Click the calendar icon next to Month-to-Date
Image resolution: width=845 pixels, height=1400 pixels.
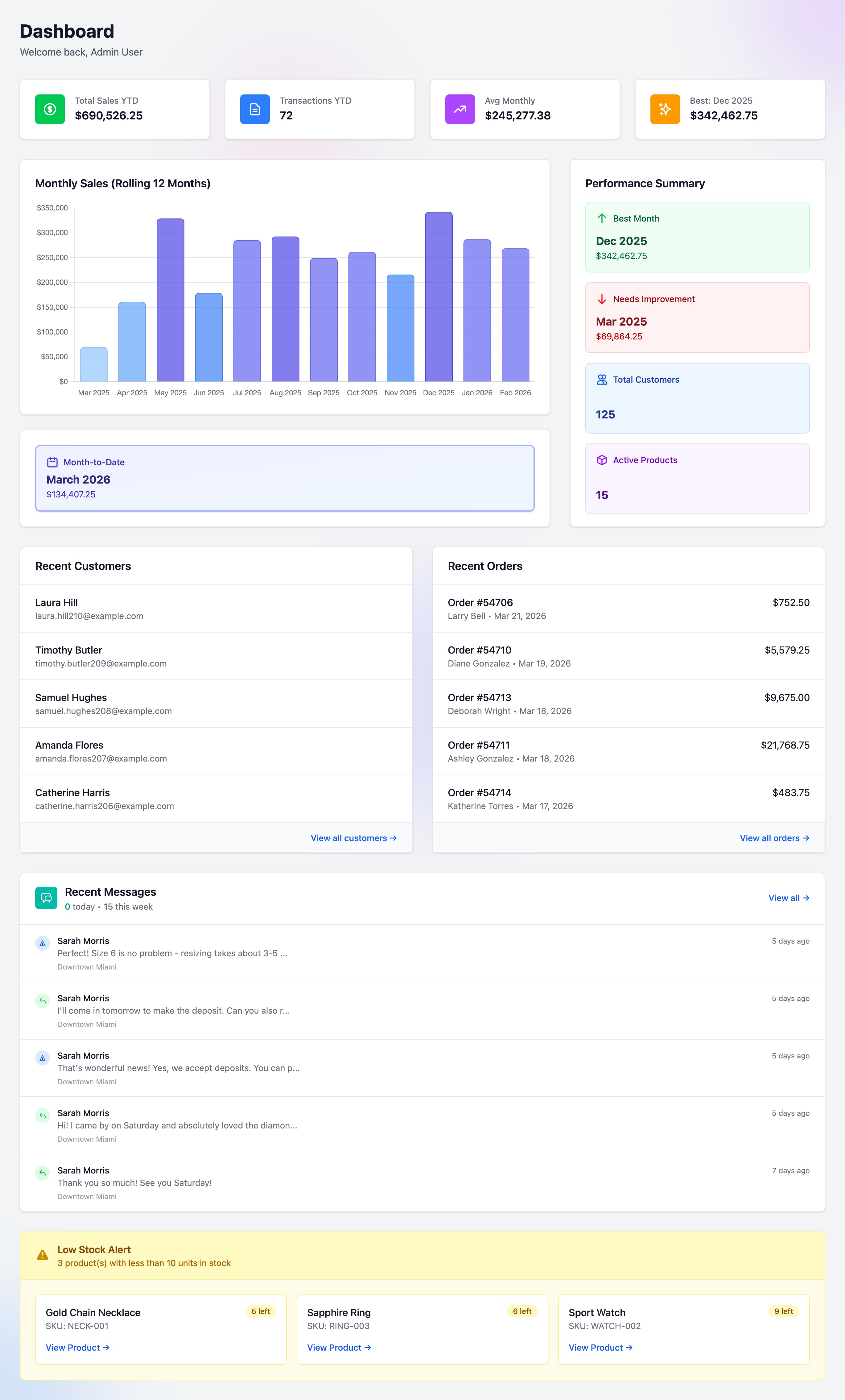(x=53, y=462)
